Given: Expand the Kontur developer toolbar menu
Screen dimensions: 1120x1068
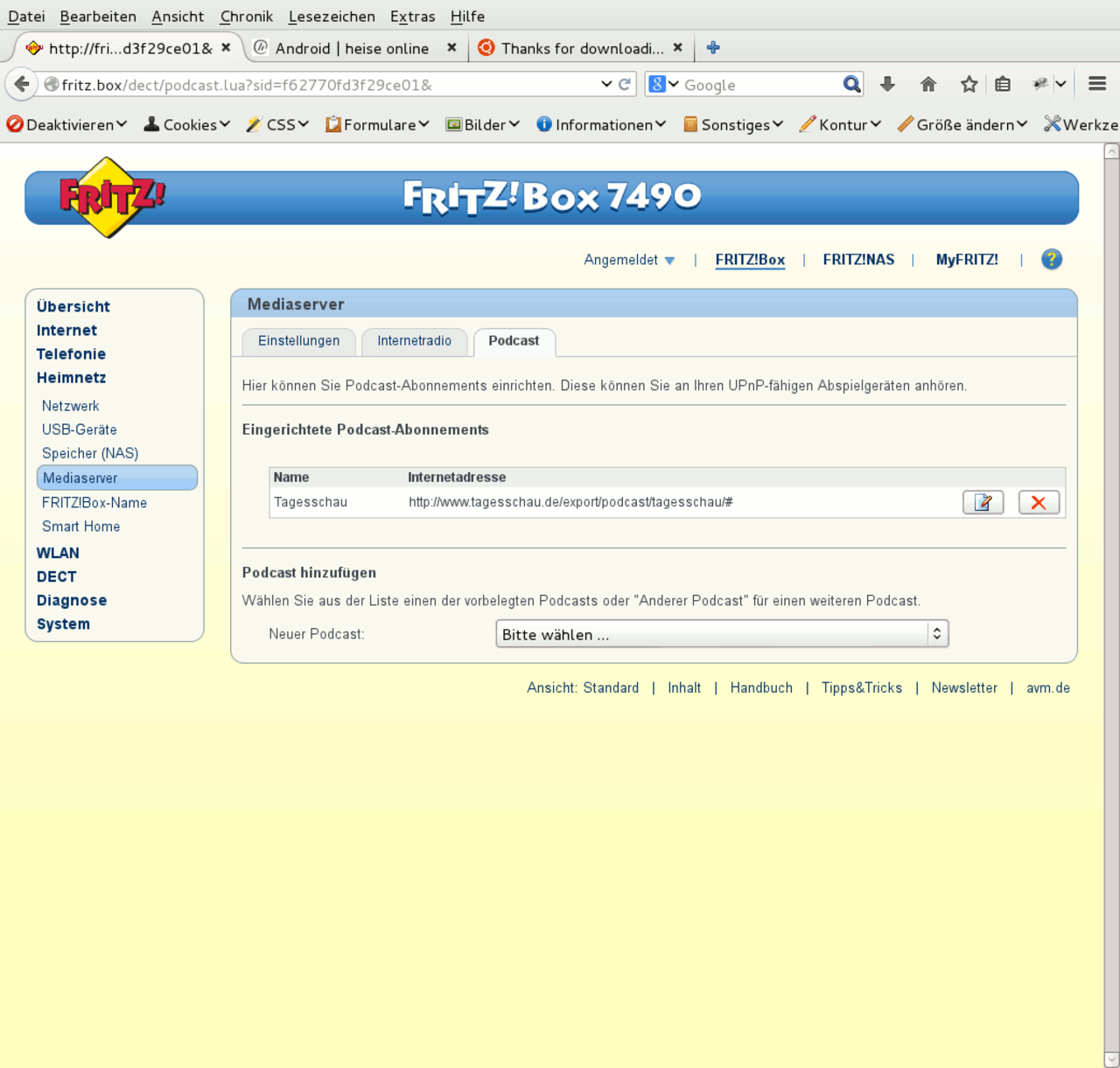Looking at the screenshot, I should [840, 125].
